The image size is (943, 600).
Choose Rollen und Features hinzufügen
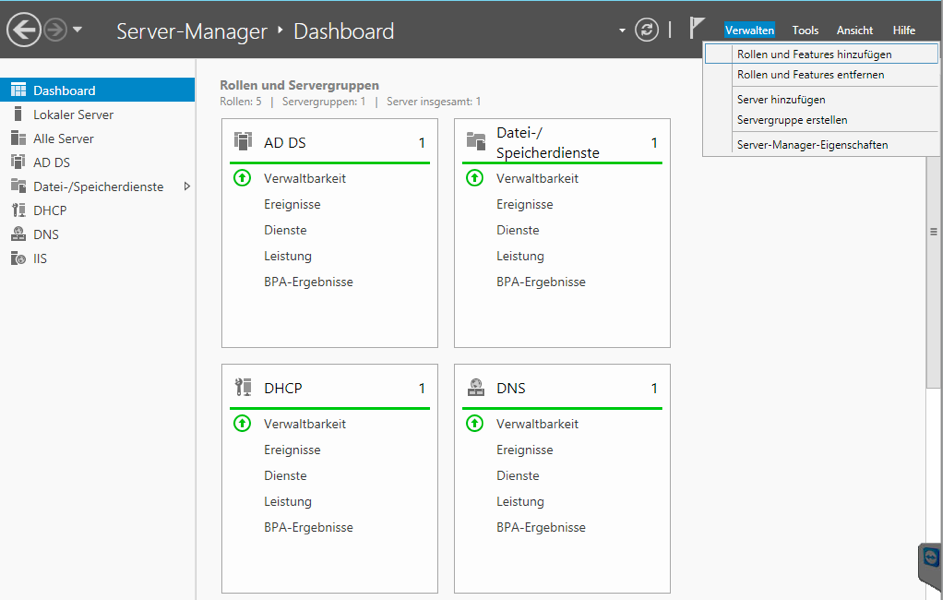click(821, 54)
